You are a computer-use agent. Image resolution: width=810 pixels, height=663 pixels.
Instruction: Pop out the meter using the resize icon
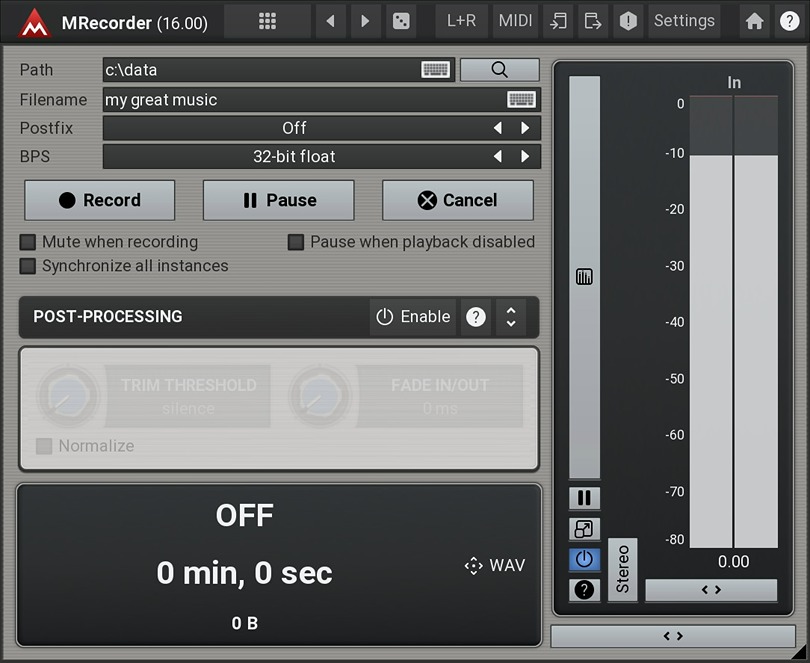584,528
